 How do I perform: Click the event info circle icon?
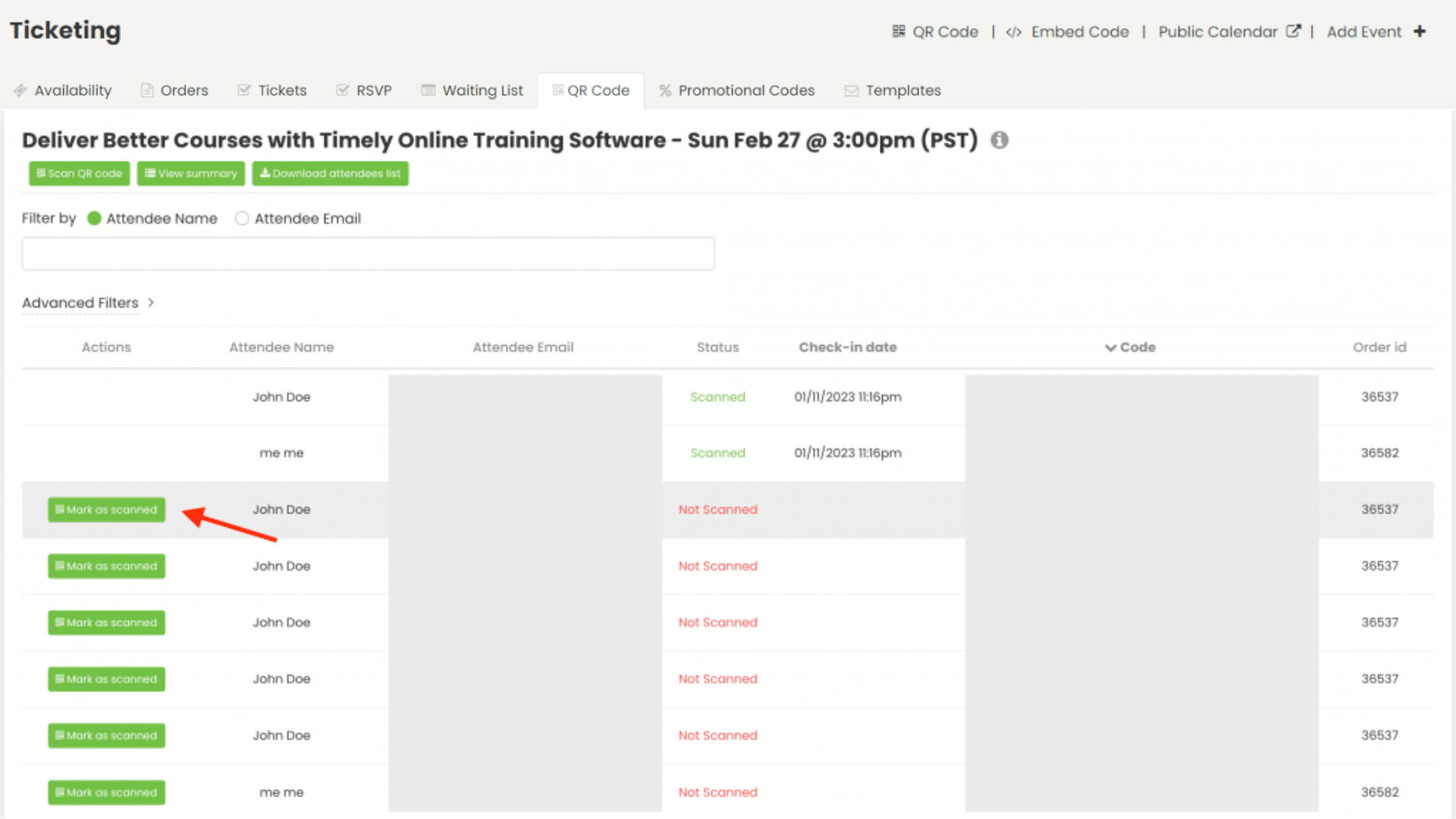tap(999, 140)
